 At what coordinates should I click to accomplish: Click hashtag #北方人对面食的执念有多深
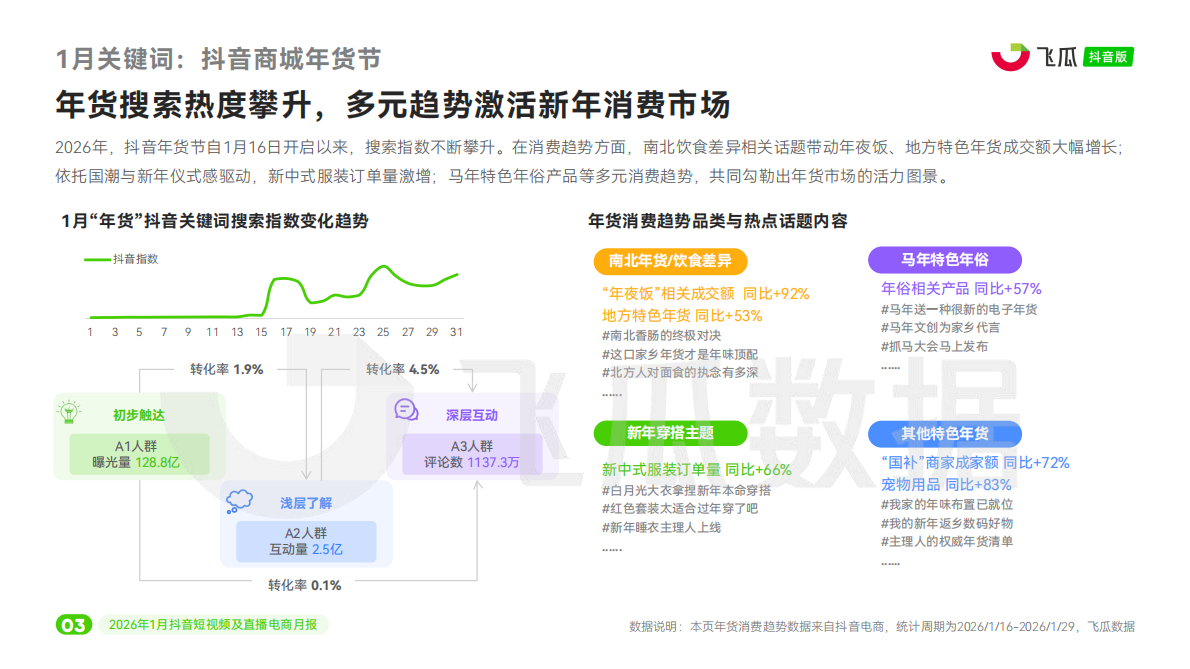(679, 372)
